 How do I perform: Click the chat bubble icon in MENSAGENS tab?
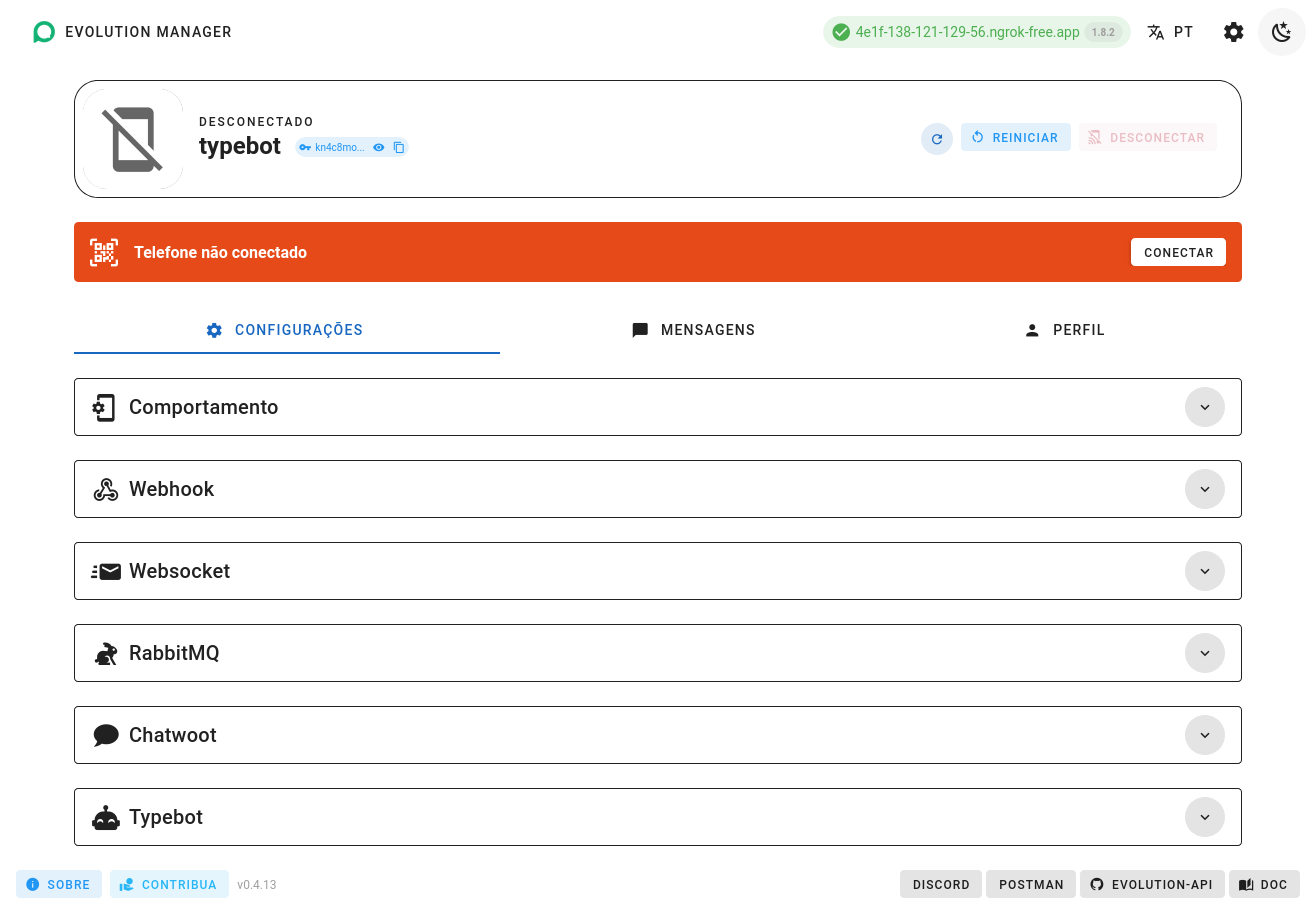point(640,330)
